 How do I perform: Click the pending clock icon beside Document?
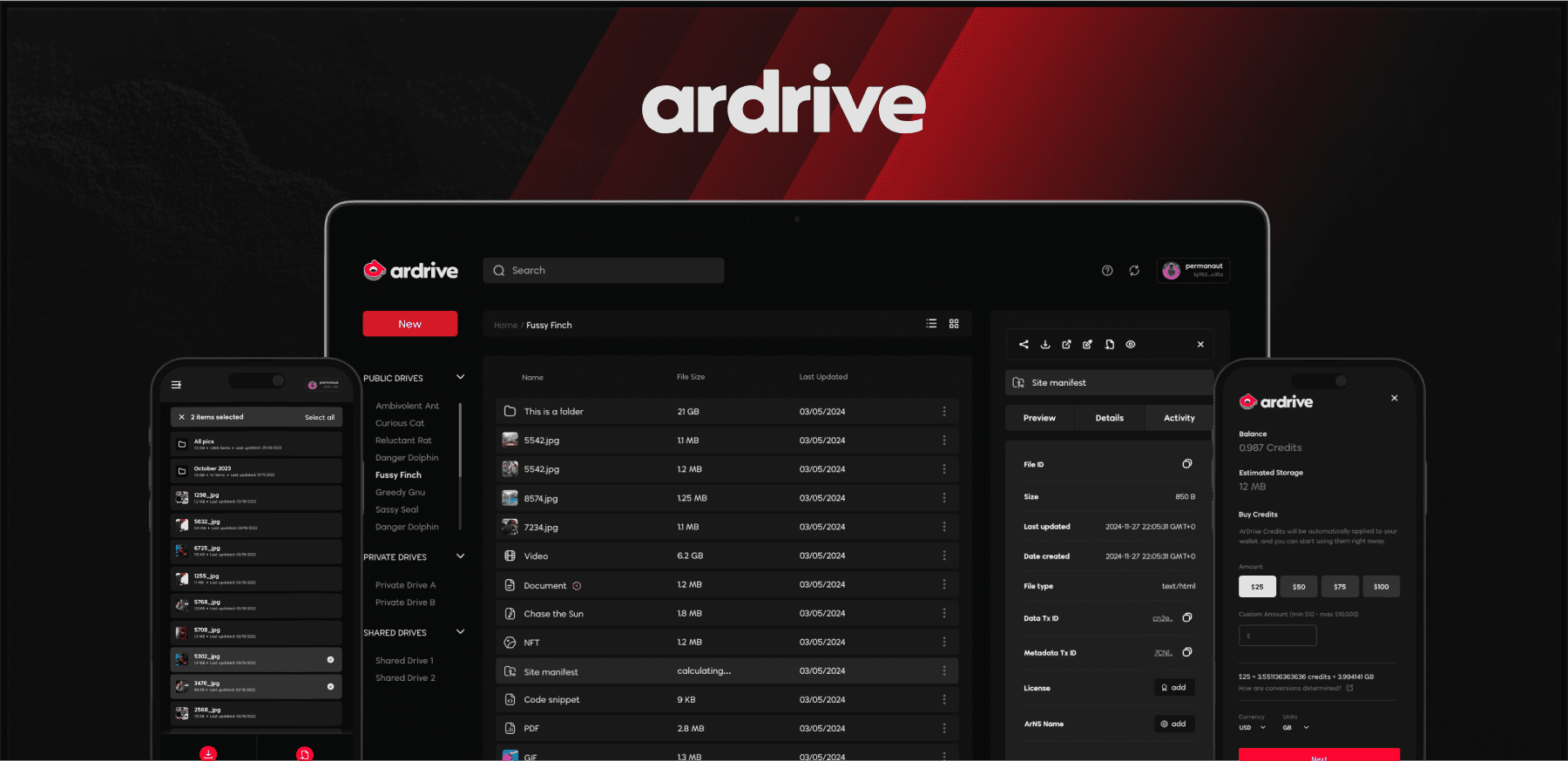tap(577, 586)
